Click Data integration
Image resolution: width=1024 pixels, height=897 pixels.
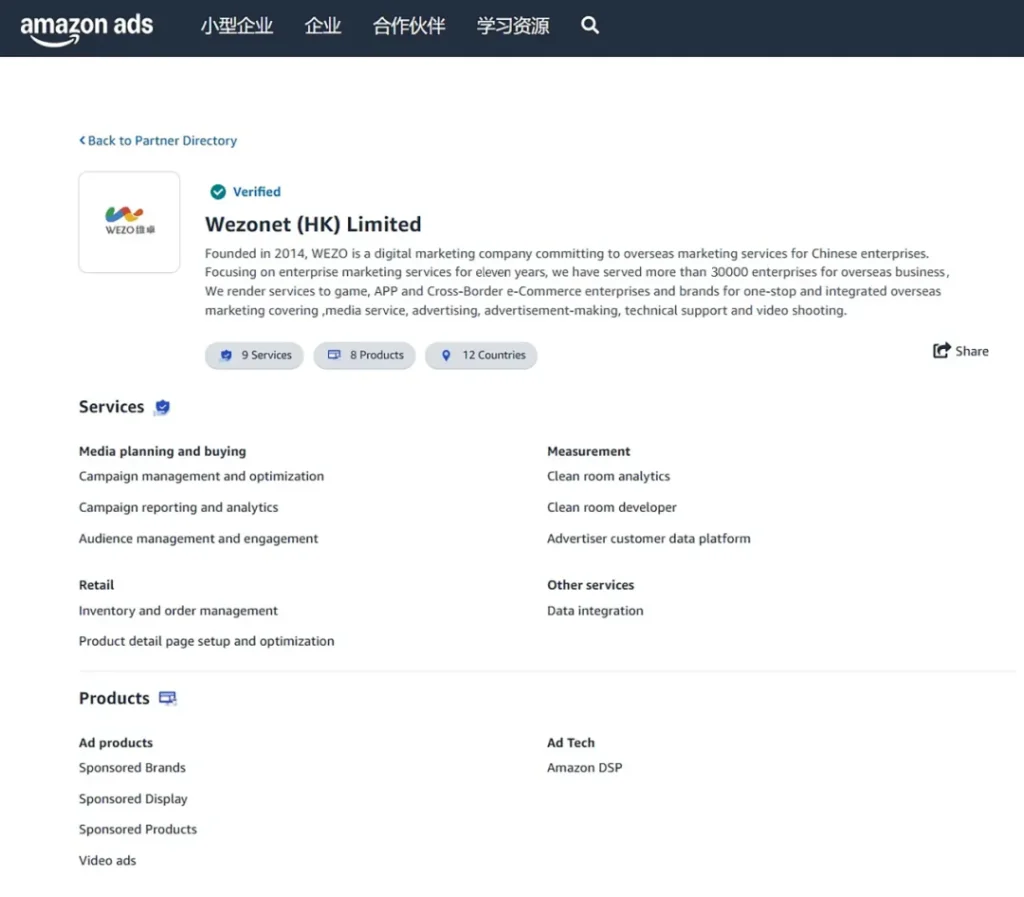click(x=595, y=610)
